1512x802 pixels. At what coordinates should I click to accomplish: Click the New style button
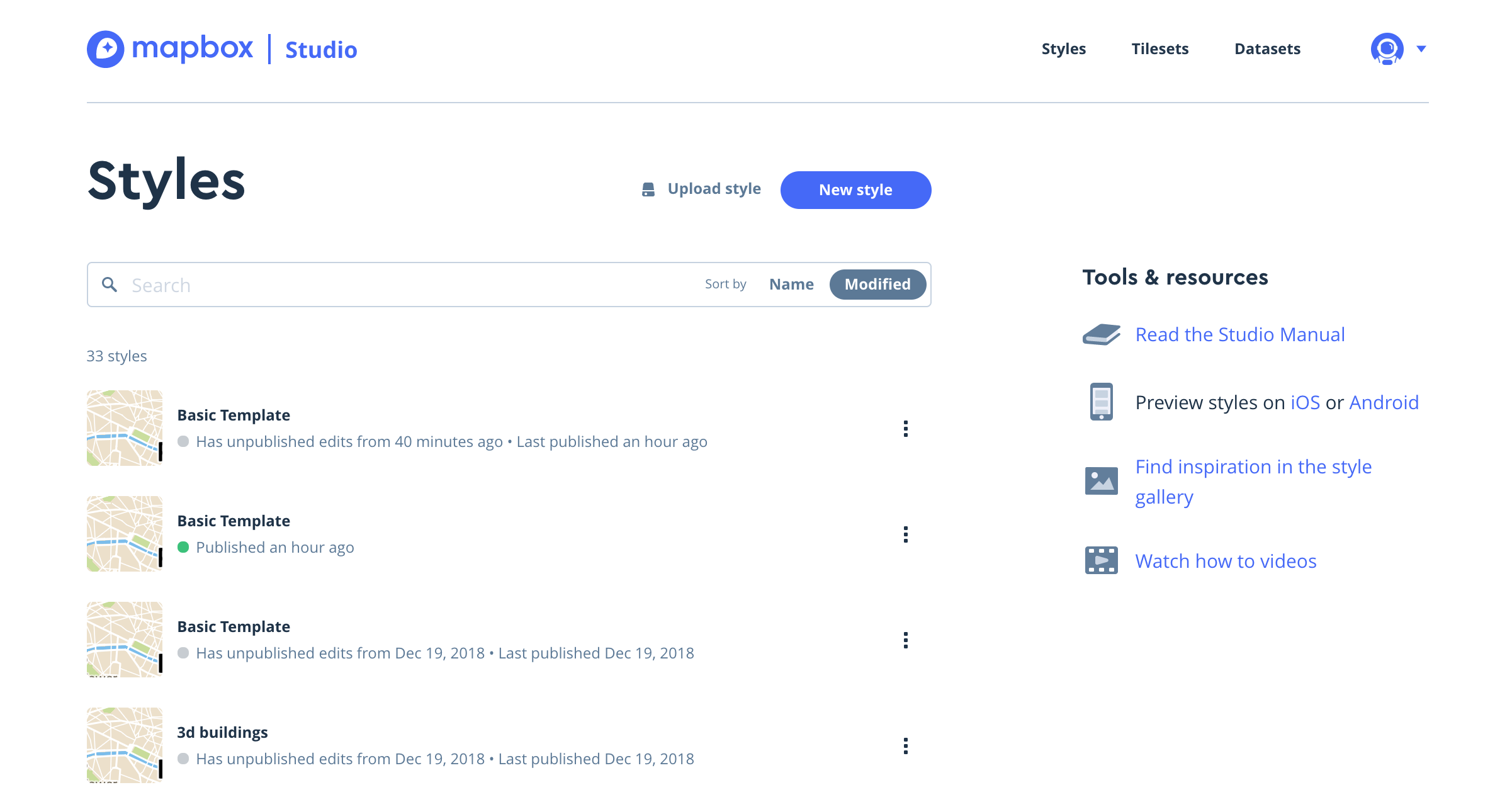pyautogui.click(x=856, y=189)
